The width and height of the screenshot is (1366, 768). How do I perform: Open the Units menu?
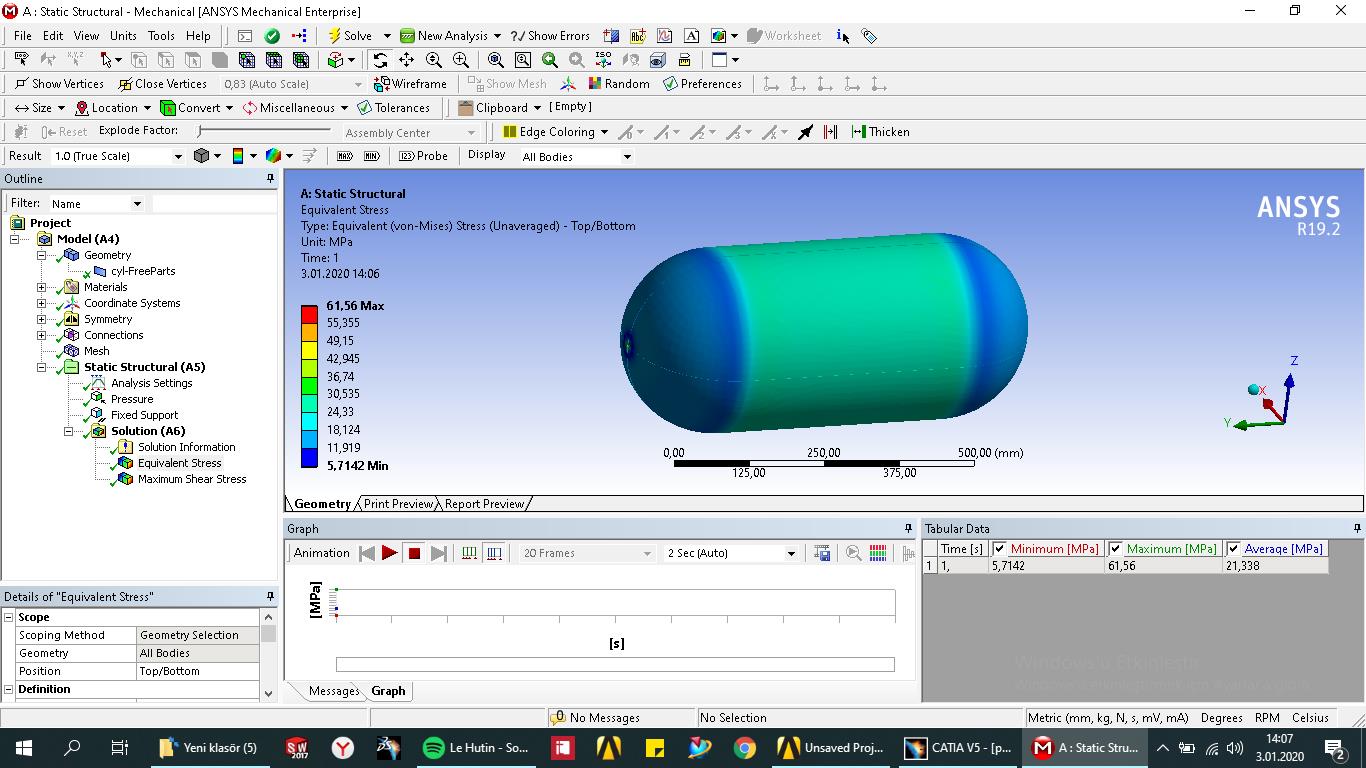pyautogui.click(x=123, y=35)
